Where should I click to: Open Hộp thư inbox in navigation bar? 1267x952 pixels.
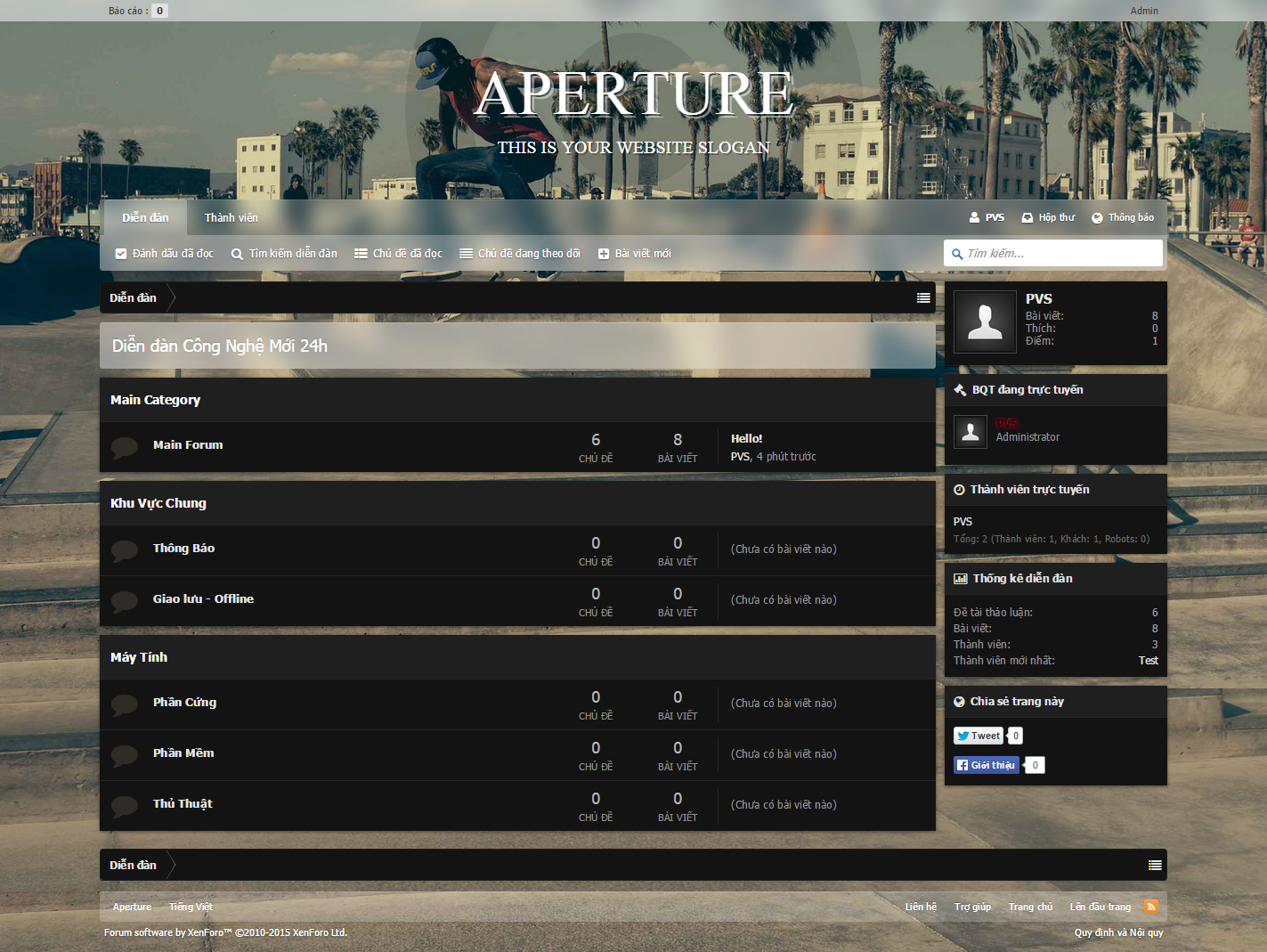(x=1048, y=217)
